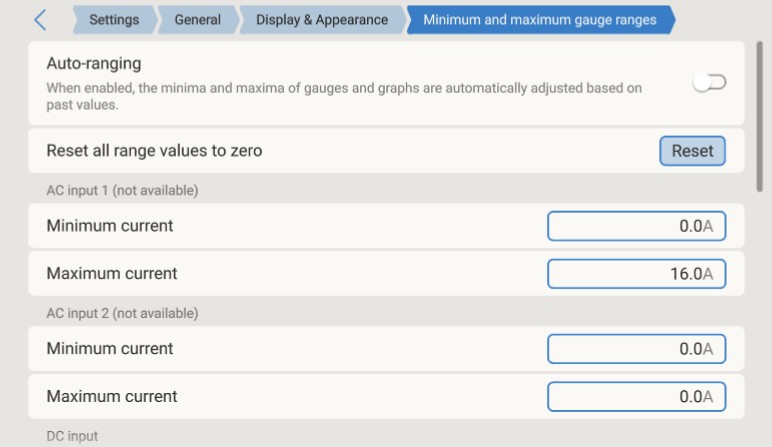Screen dimensions: 772x447
Task: Click the DC input section header
Action: [72, 436]
